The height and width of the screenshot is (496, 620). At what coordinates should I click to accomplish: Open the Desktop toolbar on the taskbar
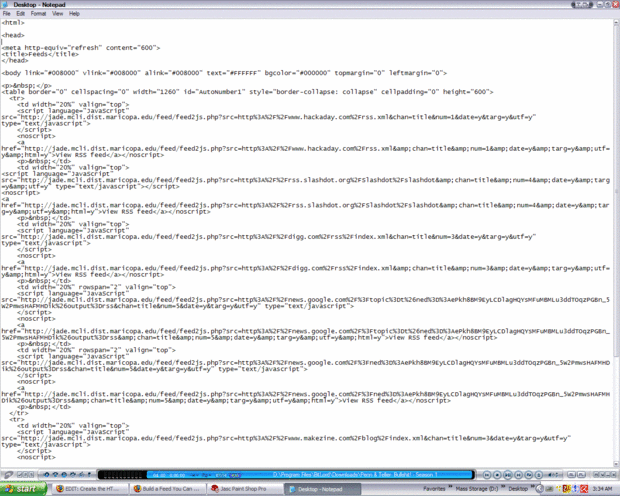pyautogui.click(x=518, y=489)
